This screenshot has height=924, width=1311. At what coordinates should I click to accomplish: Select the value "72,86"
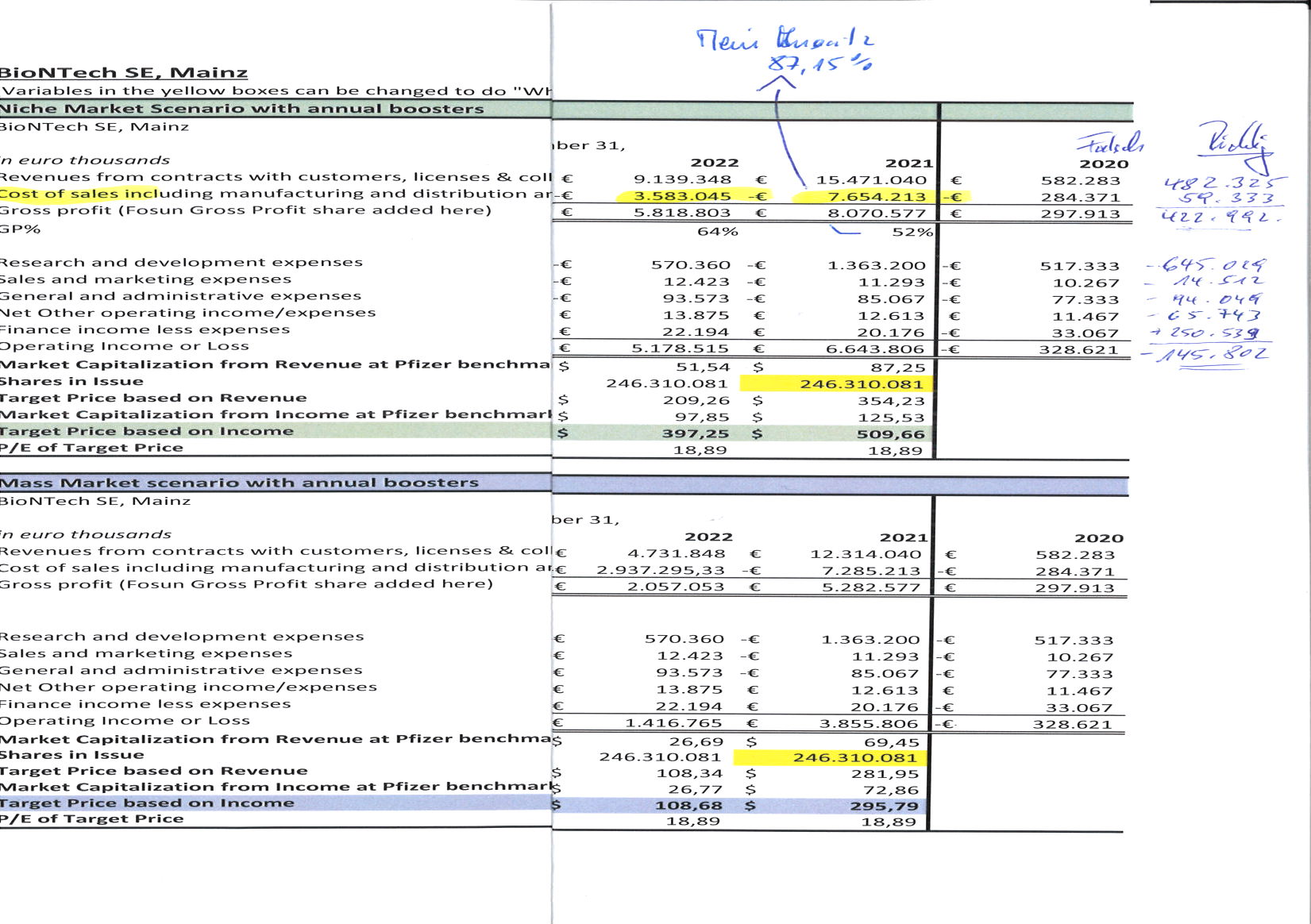tap(891, 791)
